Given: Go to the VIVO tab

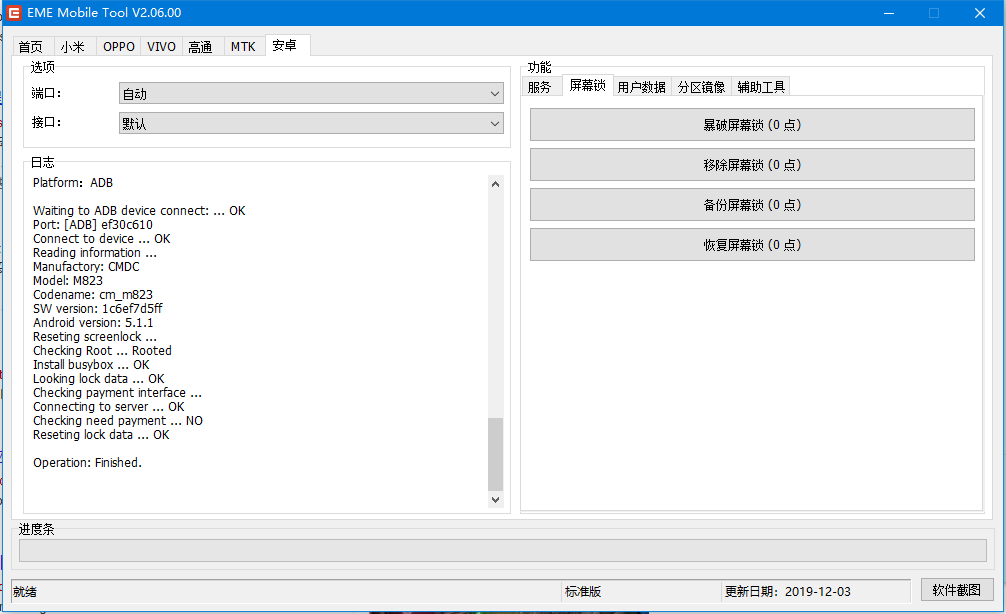Looking at the screenshot, I should click(x=161, y=46).
